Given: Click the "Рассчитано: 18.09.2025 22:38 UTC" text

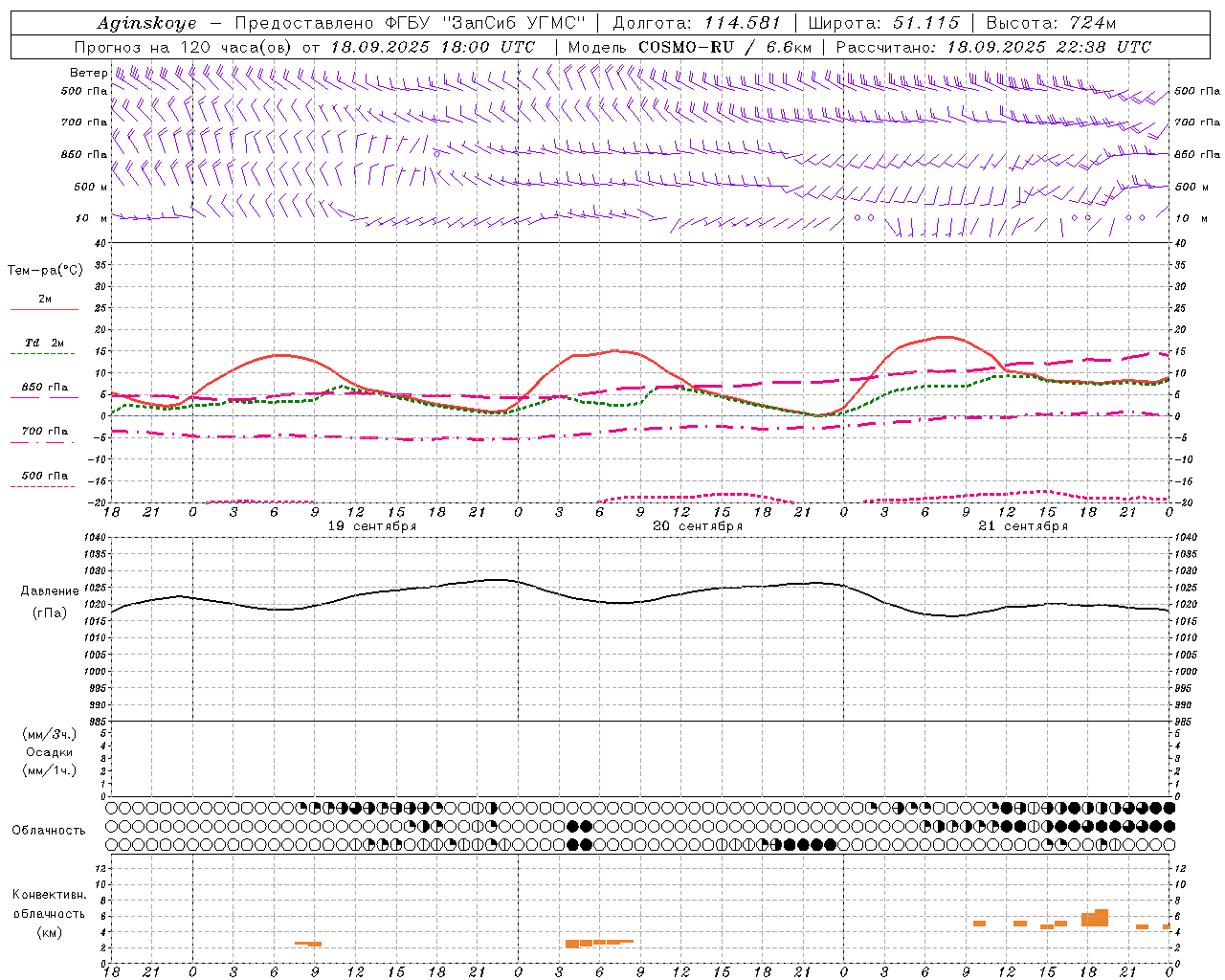Looking at the screenshot, I should [993, 47].
